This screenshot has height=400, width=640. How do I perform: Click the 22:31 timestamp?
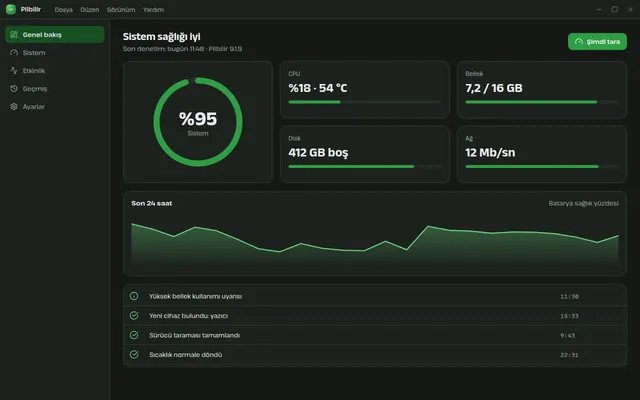click(569, 355)
